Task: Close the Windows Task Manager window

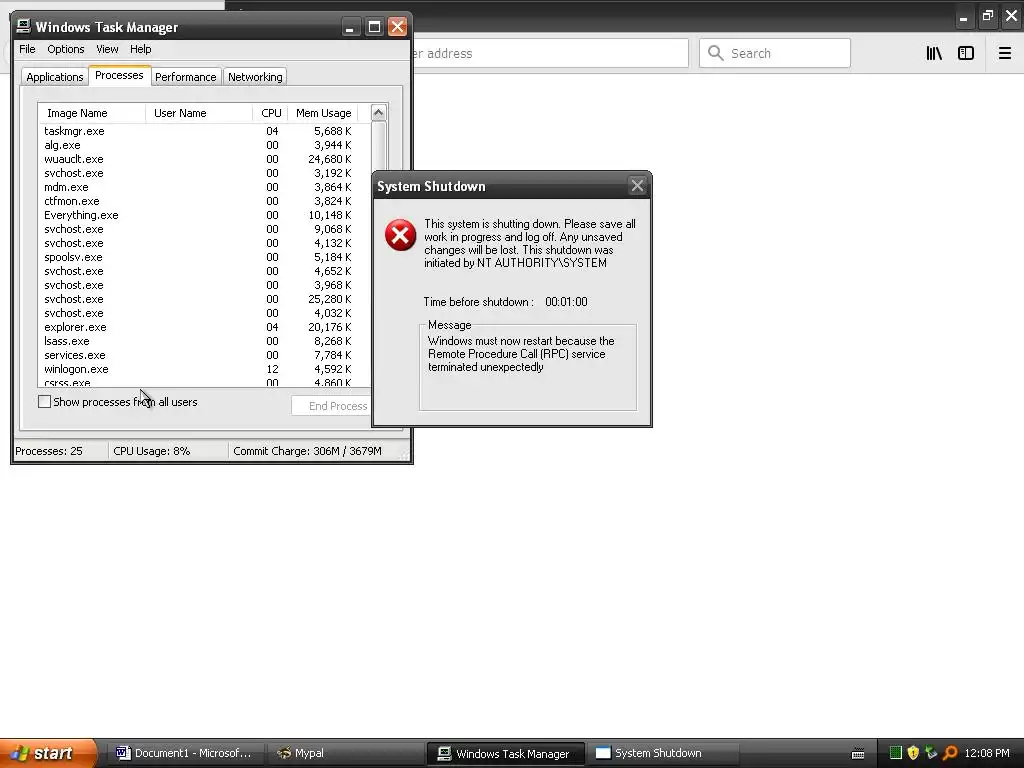Action: pyautogui.click(x=397, y=27)
